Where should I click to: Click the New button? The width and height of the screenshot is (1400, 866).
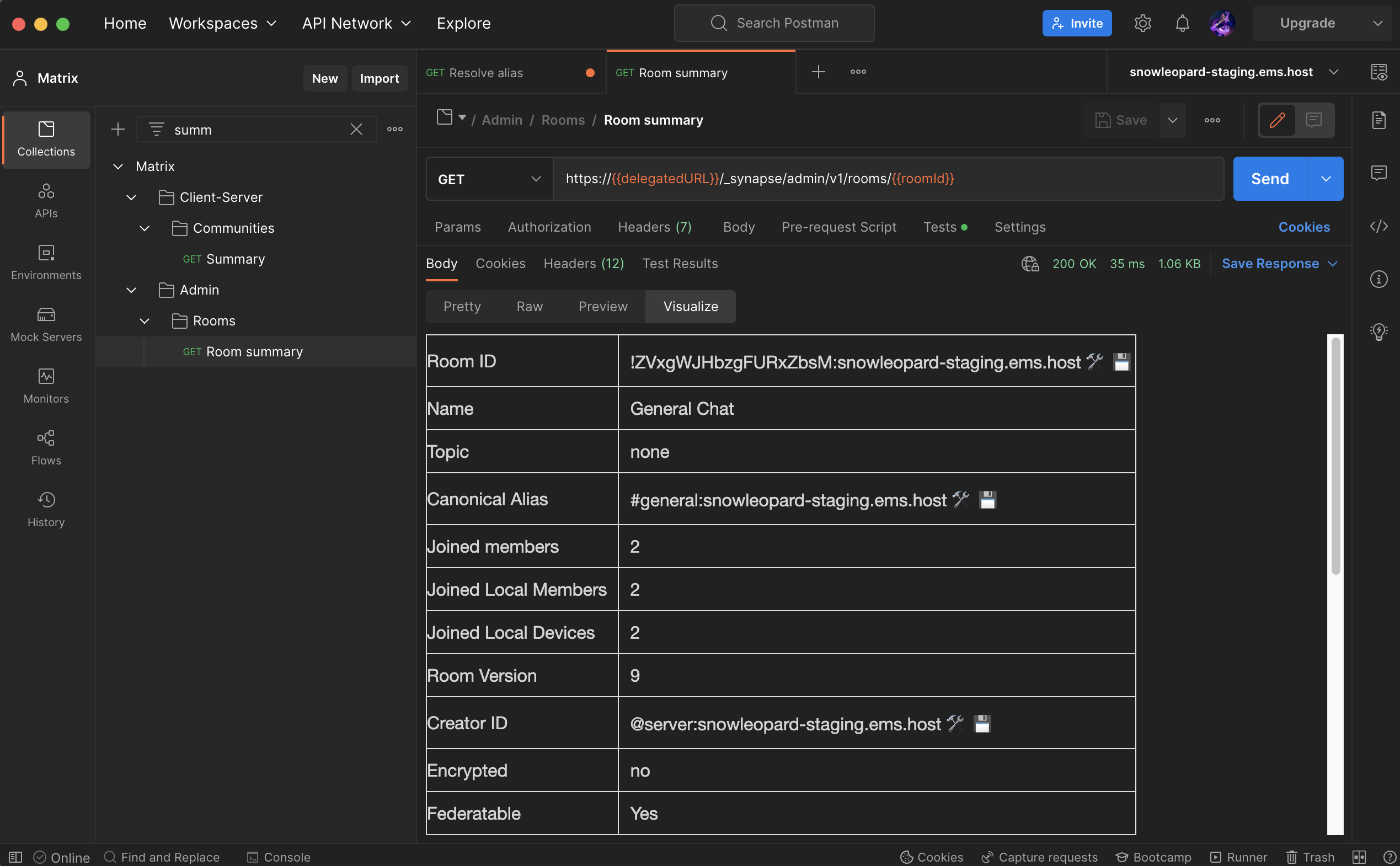325,78
